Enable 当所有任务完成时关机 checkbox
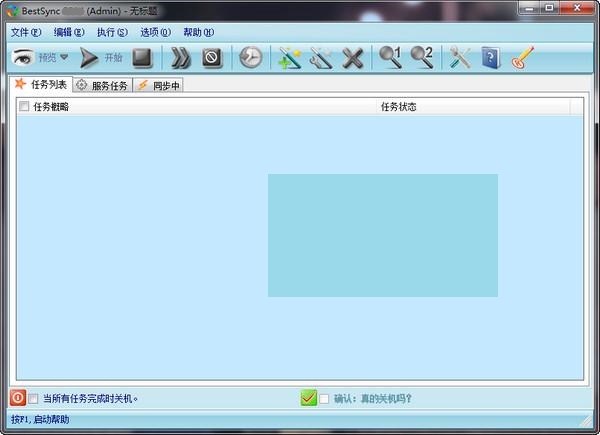The width and height of the screenshot is (600, 435). click(x=33, y=399)
